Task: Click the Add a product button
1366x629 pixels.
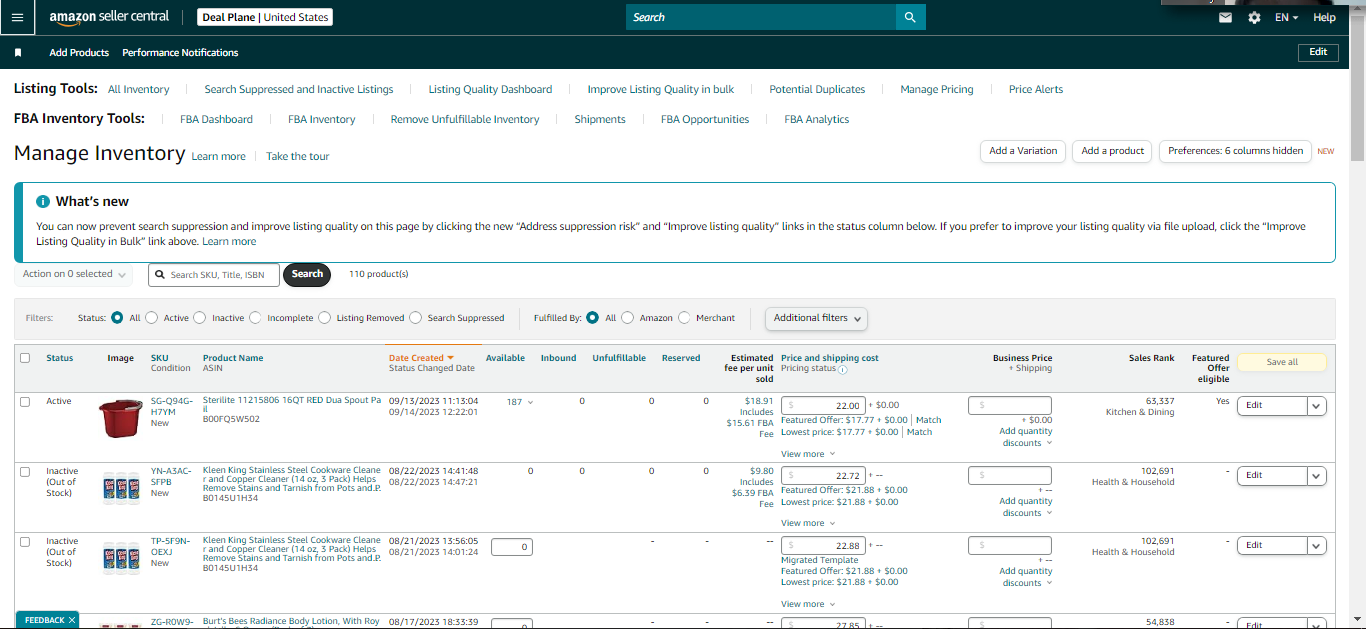Action: [x=1113, y=151]
